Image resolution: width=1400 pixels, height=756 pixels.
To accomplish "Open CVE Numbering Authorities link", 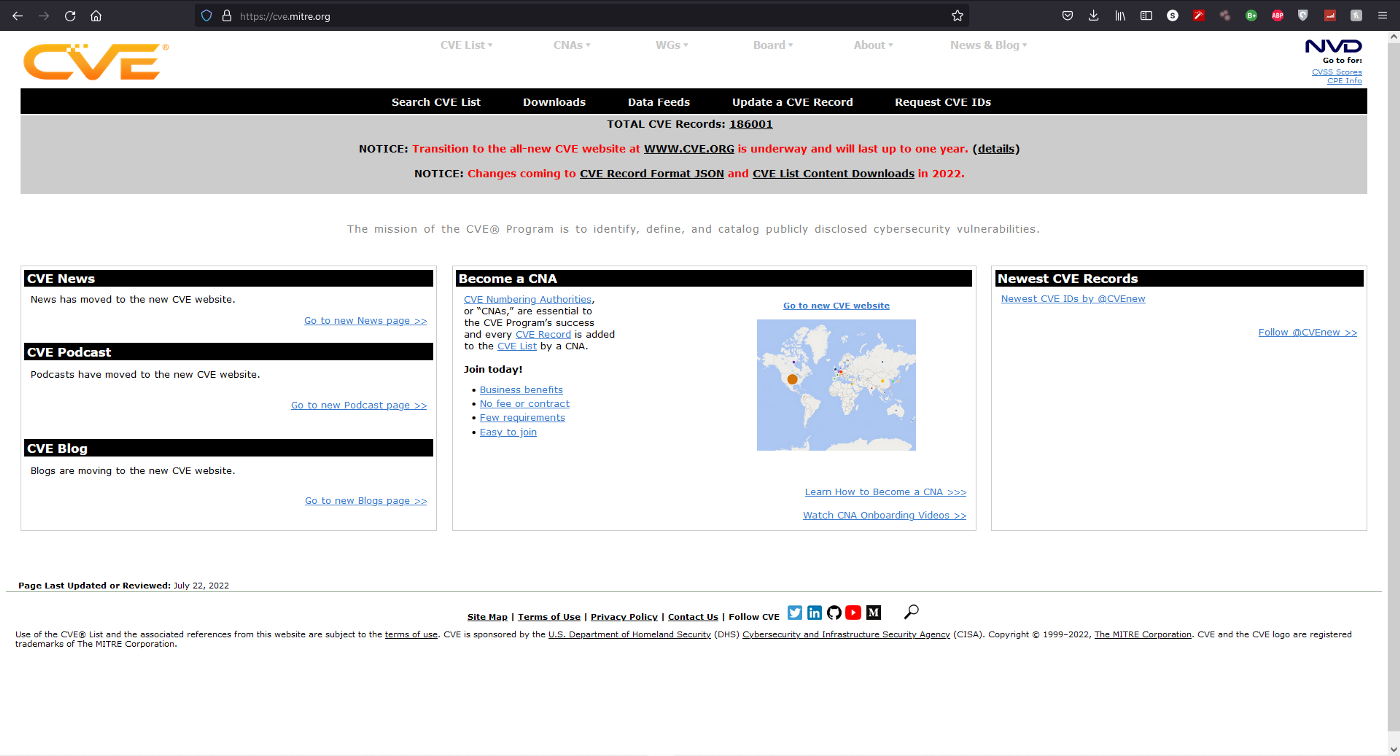I will [x=528, y=299].
